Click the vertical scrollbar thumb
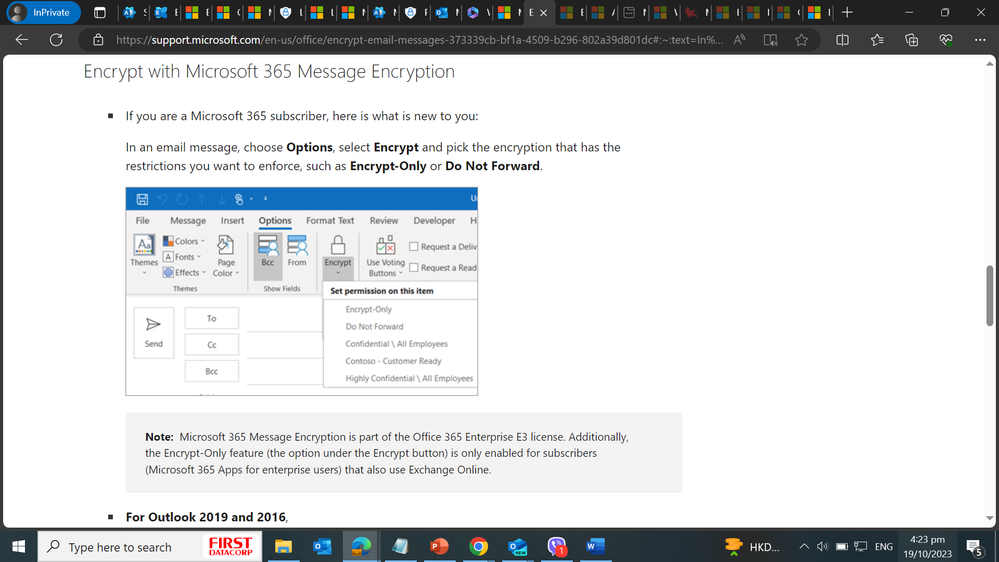999x562 pixels. pos(989,296)
